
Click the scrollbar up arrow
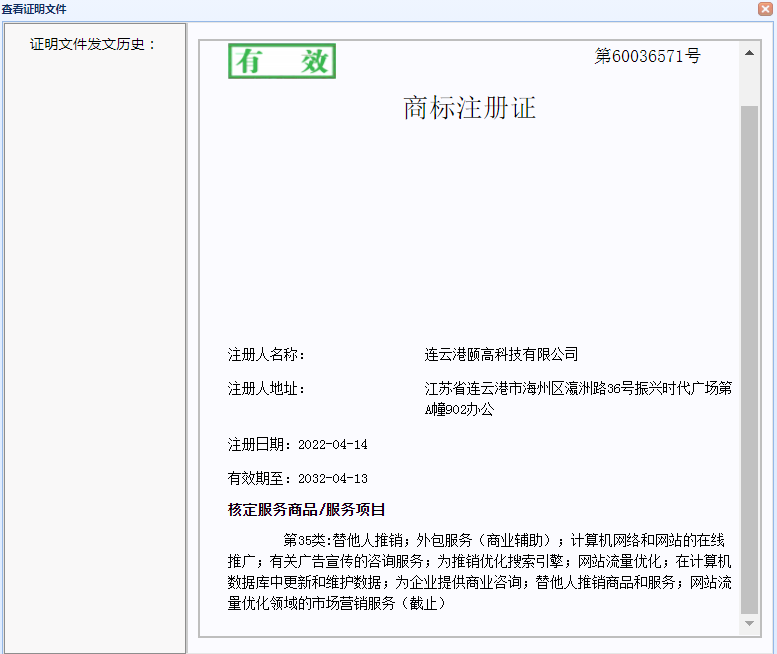pyautogui.click(x=749, y=53)
